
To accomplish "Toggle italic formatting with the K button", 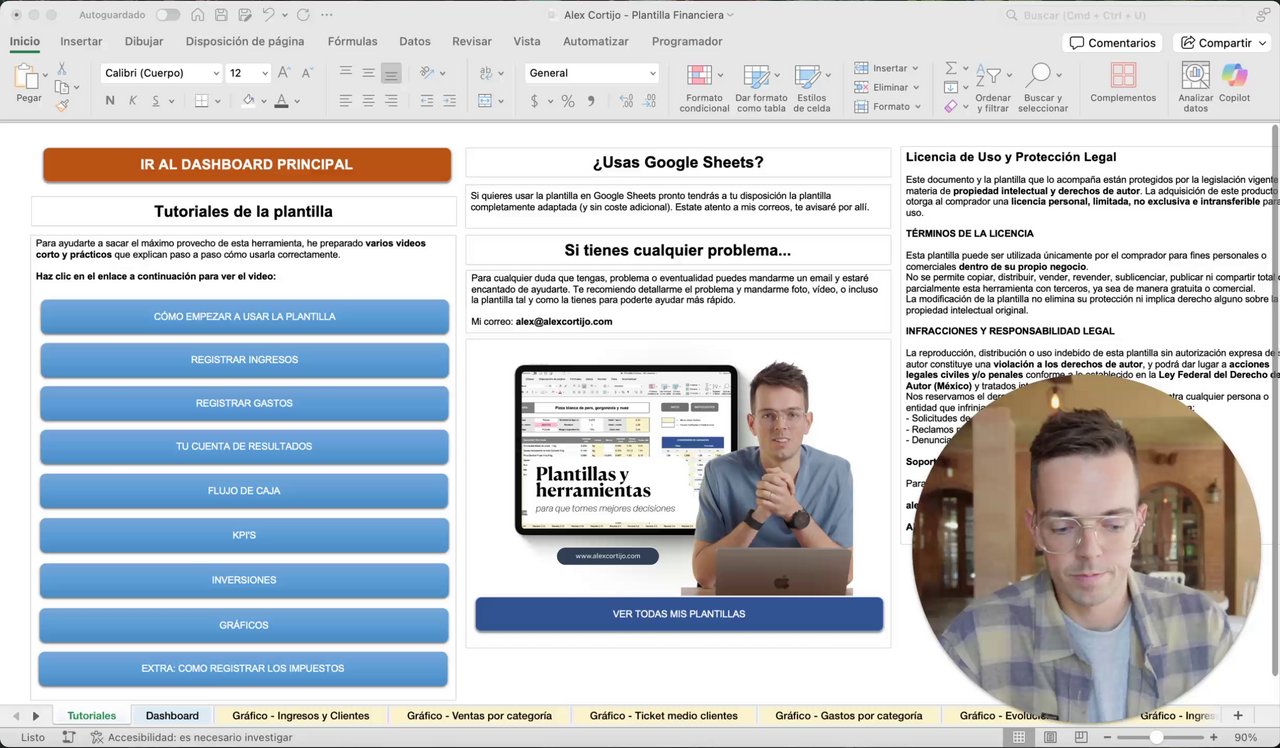I will [133, 101].
